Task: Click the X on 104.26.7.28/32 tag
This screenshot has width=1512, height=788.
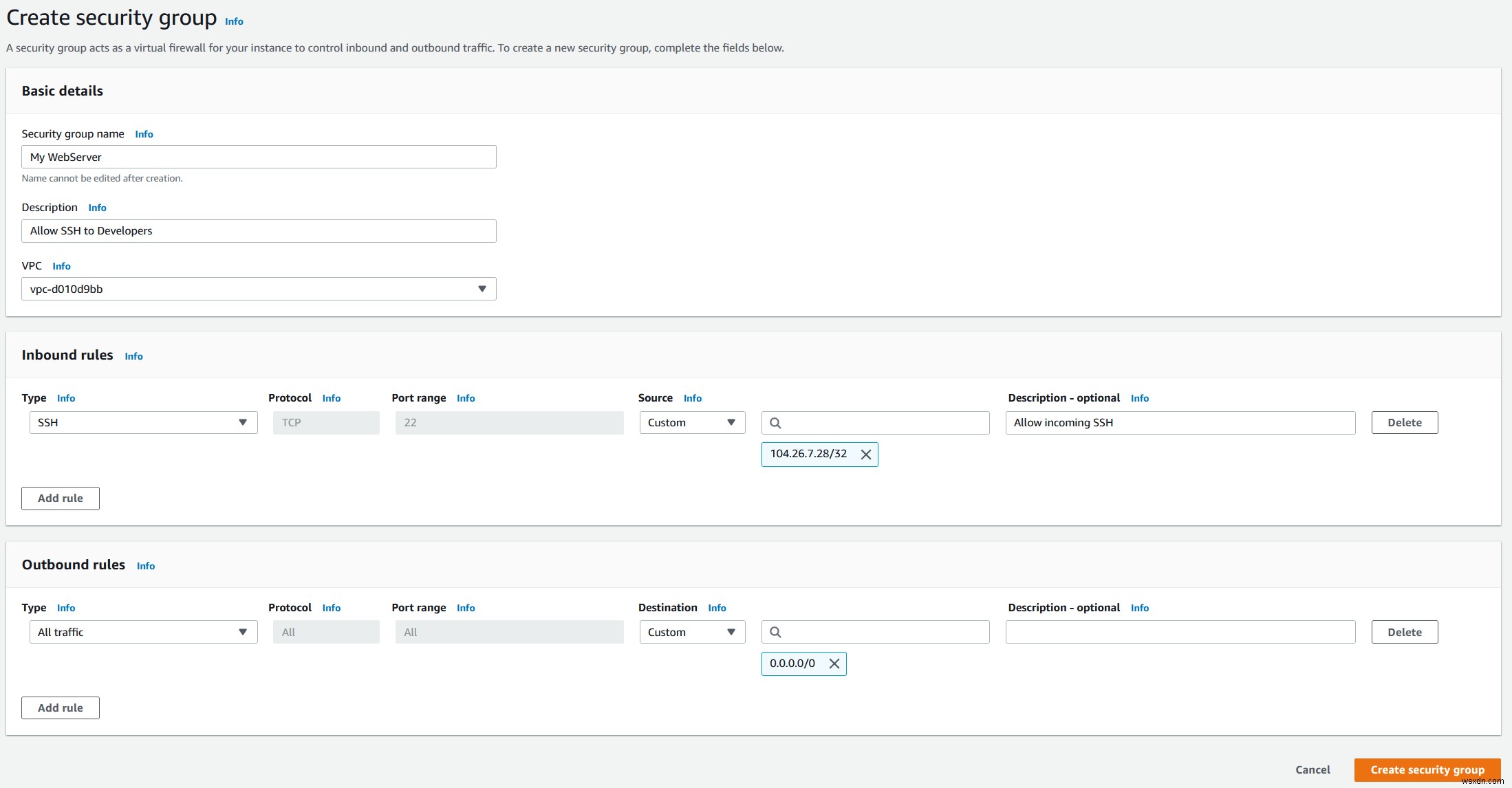Action: point(865,454)
